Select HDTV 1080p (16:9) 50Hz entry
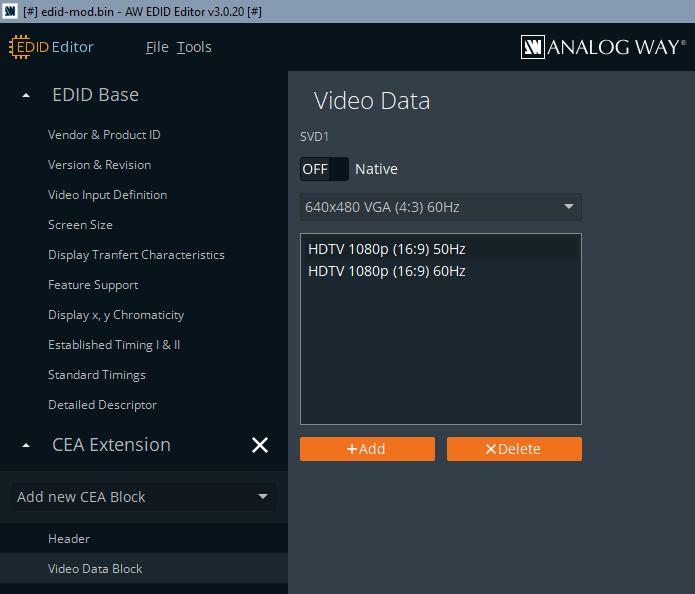 (x=387, y=248)
